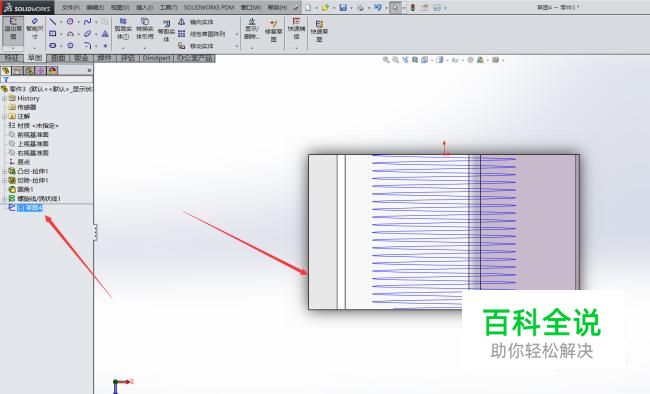Expand the History tree node

point(4,98)
